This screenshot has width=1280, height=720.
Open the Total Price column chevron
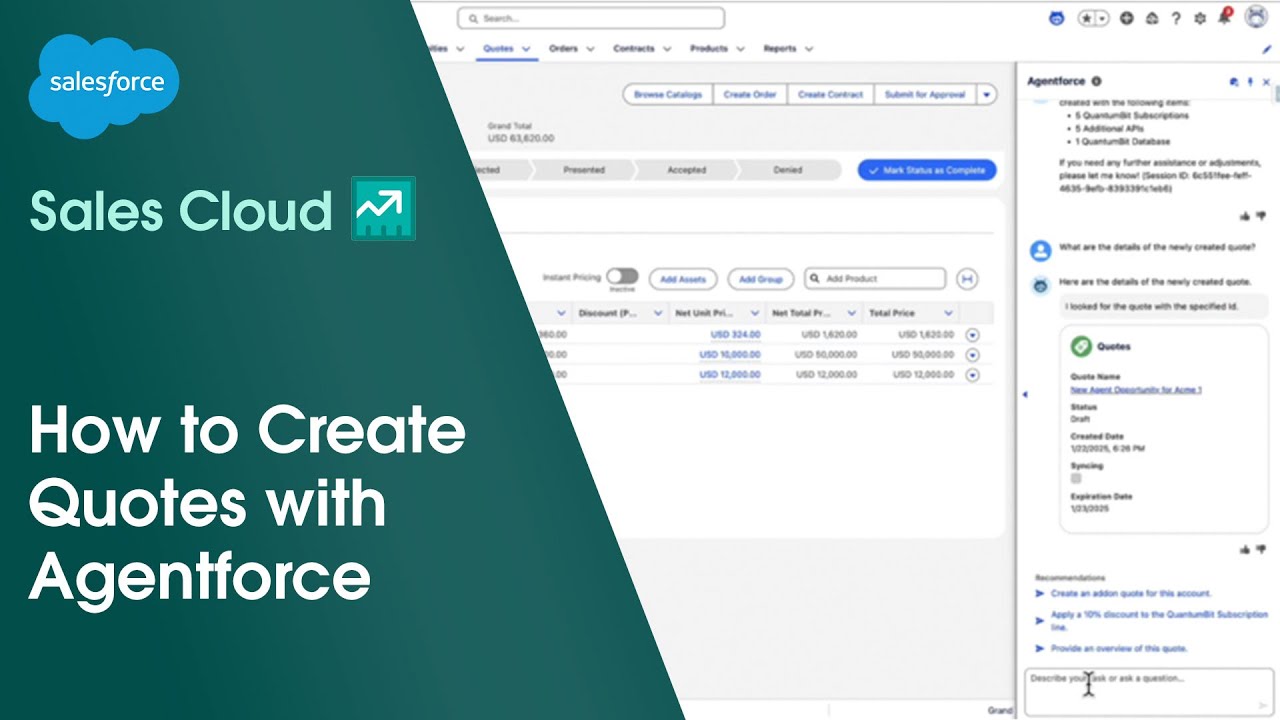coord(948,313)
